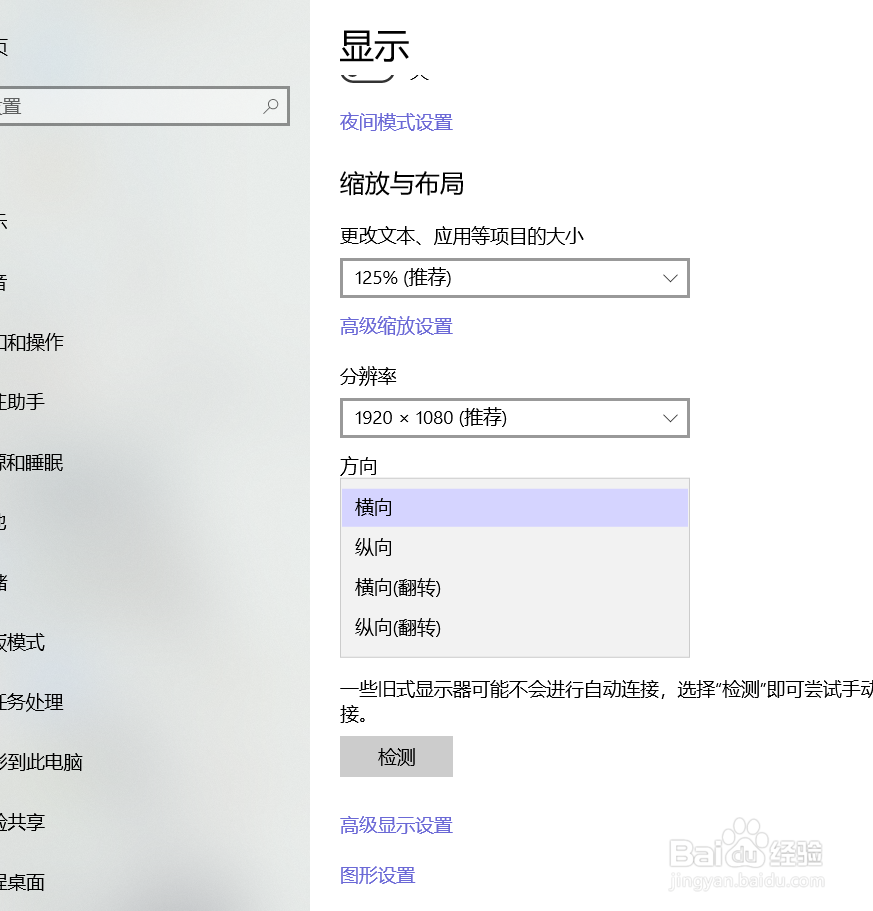Click the chevron arrow of the scaling dropdown
Viewport: 873px width, 911px height.
click(670, 278)
